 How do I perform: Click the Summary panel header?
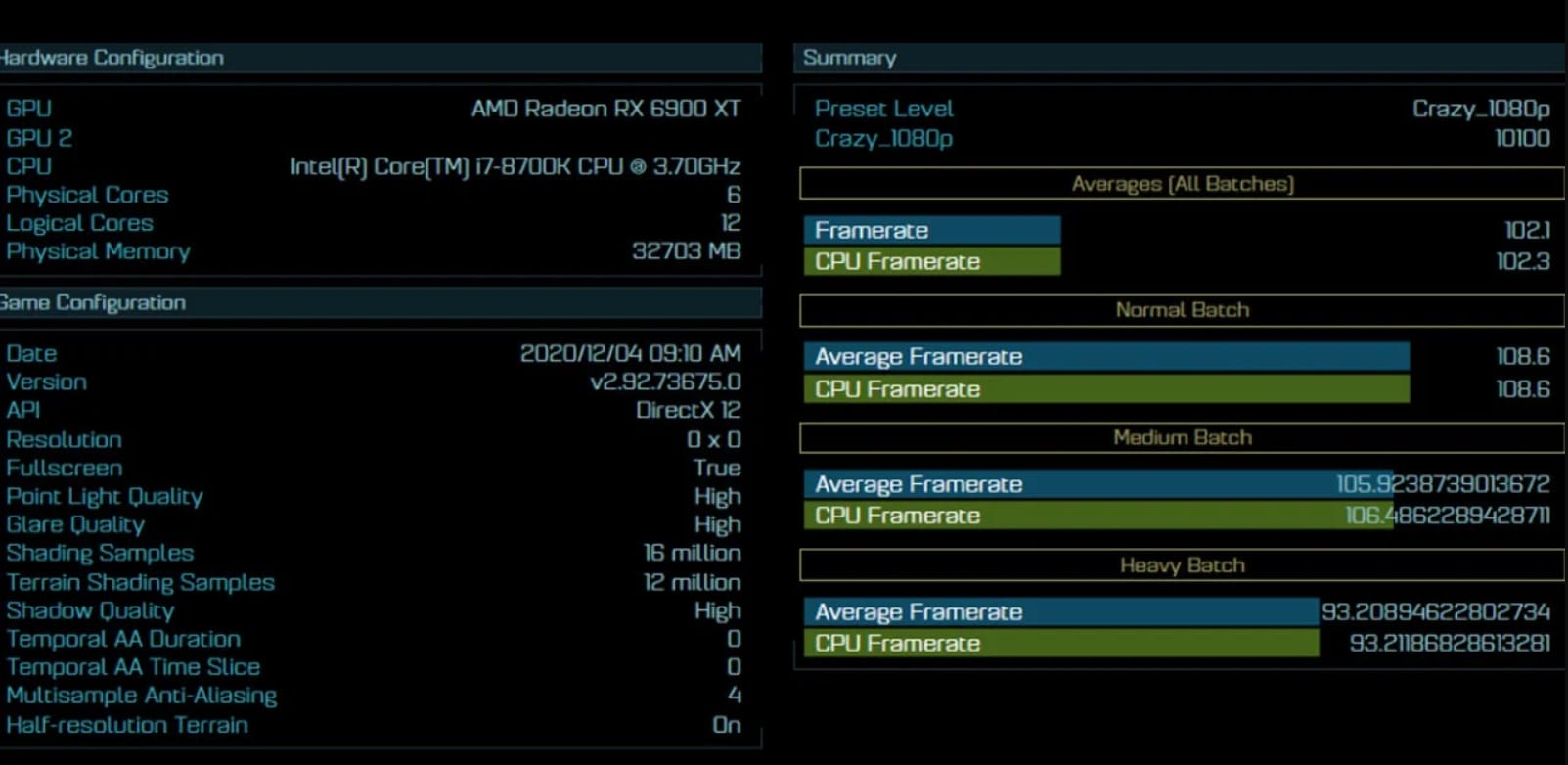pos(849,58)
